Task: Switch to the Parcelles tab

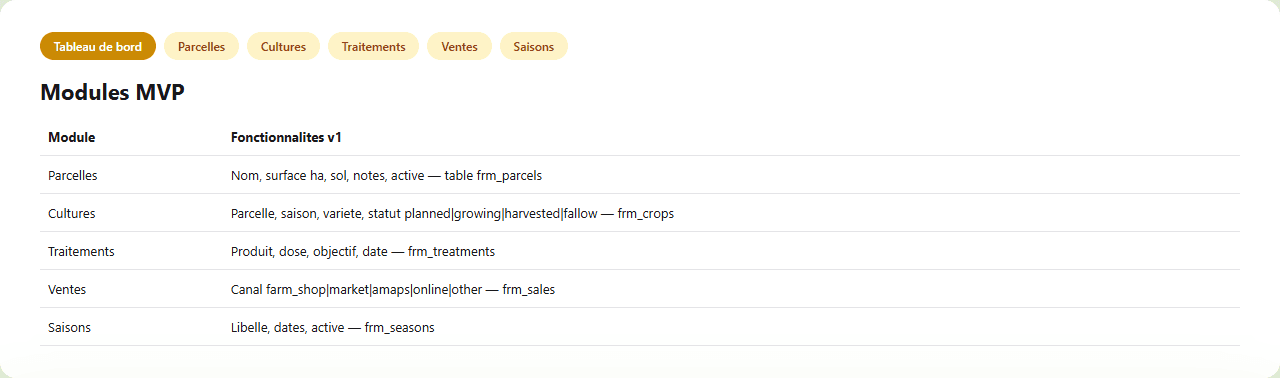Action: click(x=201, y=46)
